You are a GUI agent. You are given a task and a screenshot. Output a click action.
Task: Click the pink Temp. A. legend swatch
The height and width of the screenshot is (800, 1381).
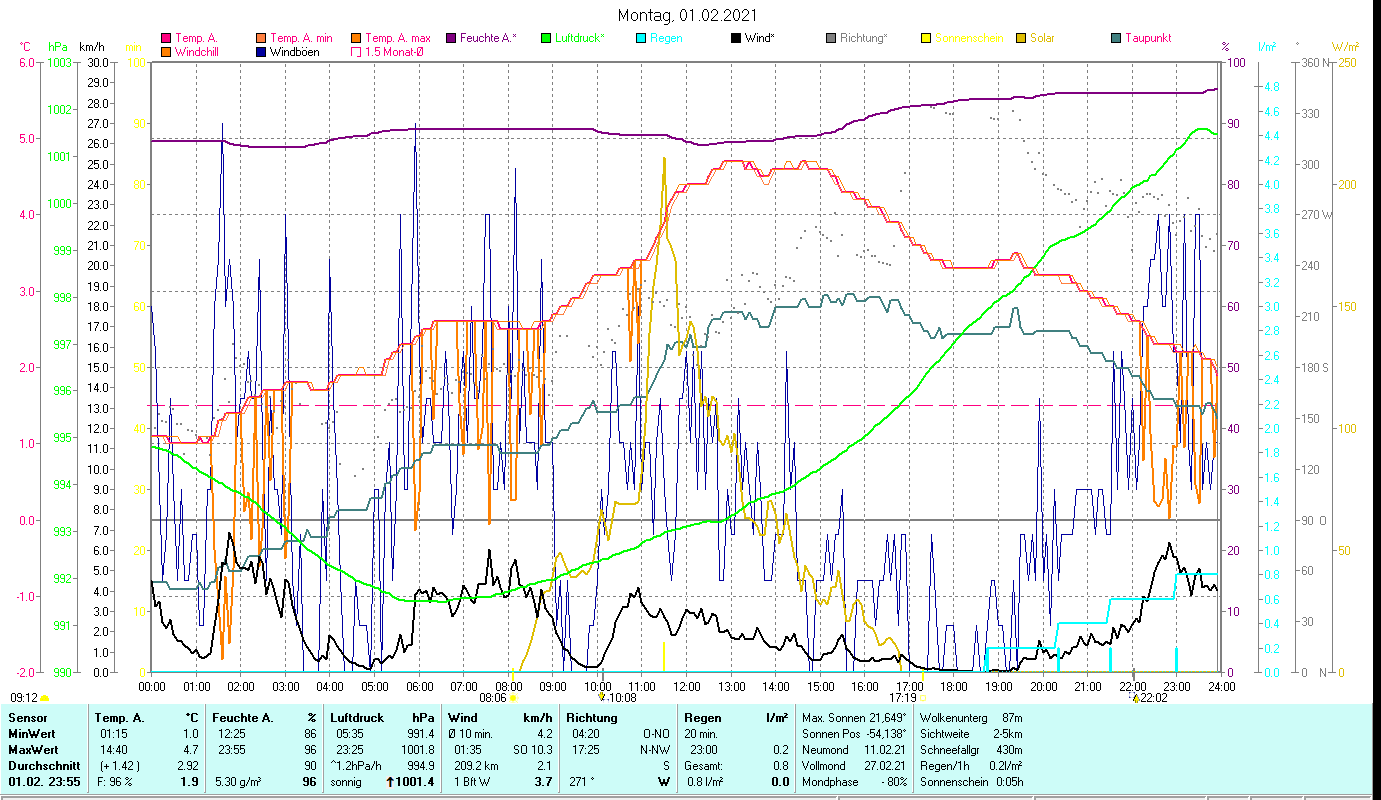166,38
